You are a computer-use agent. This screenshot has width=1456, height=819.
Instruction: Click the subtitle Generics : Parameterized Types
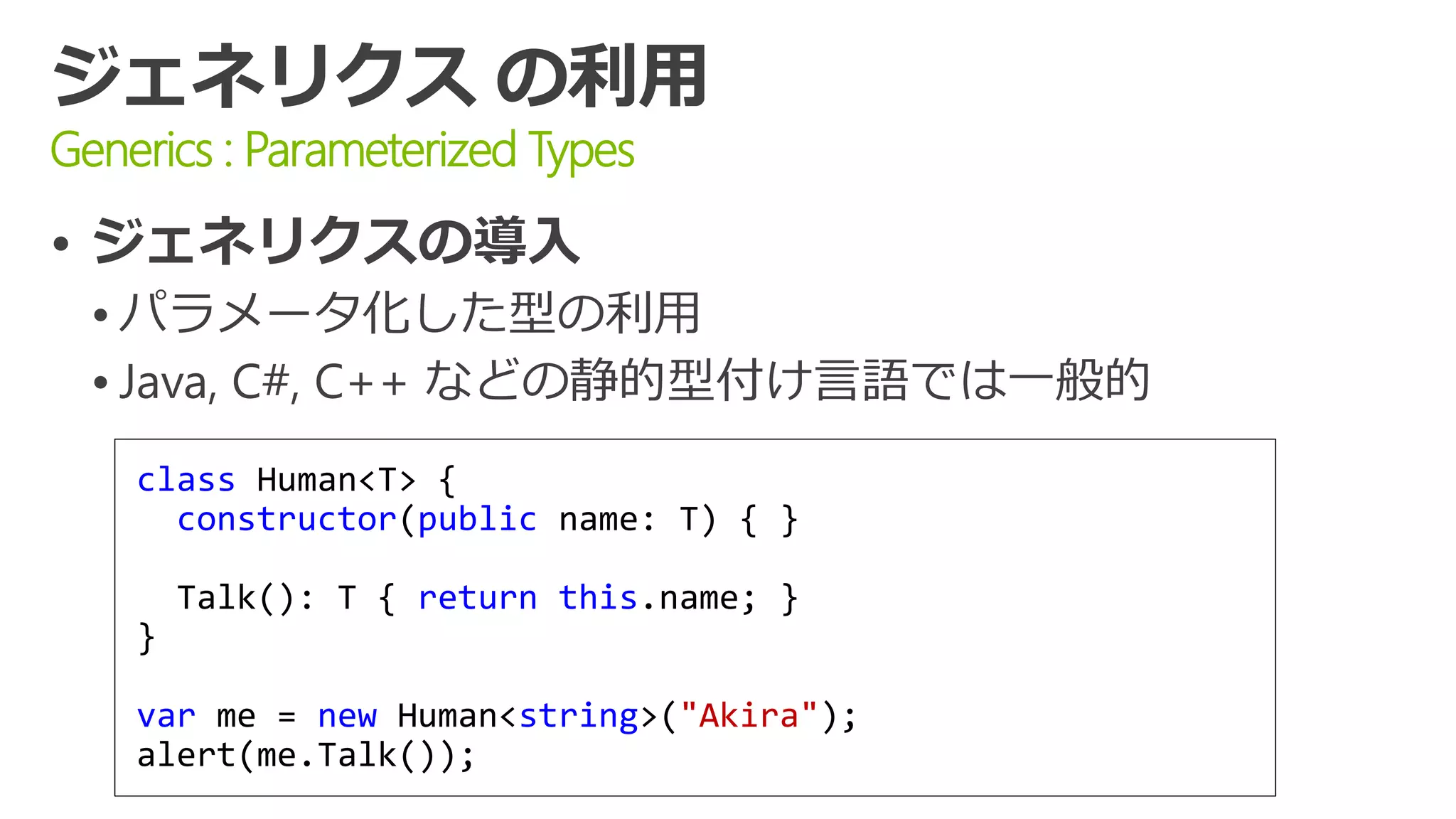pyautogui.click(x=342, y=151)
